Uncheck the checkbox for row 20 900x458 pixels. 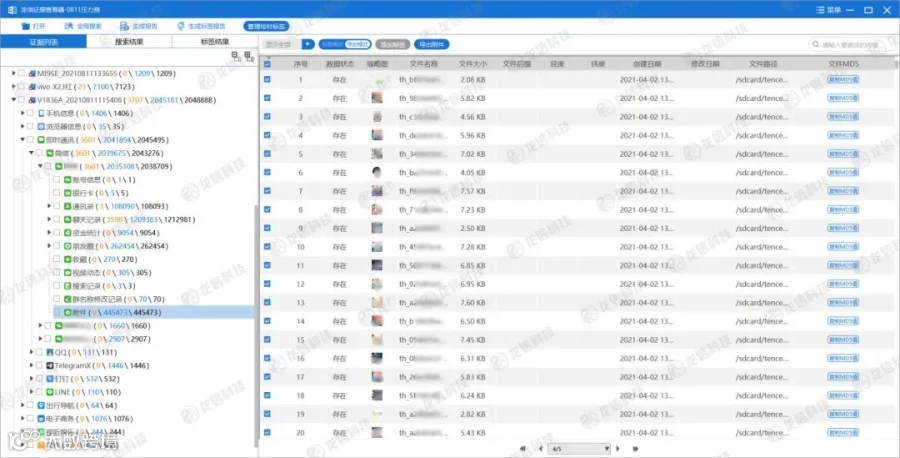tap(267, 432)
